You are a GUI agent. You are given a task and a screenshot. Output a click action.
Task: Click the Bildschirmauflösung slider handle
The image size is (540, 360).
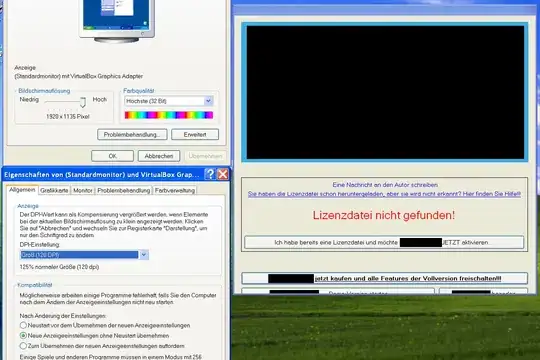click(83, 102)
